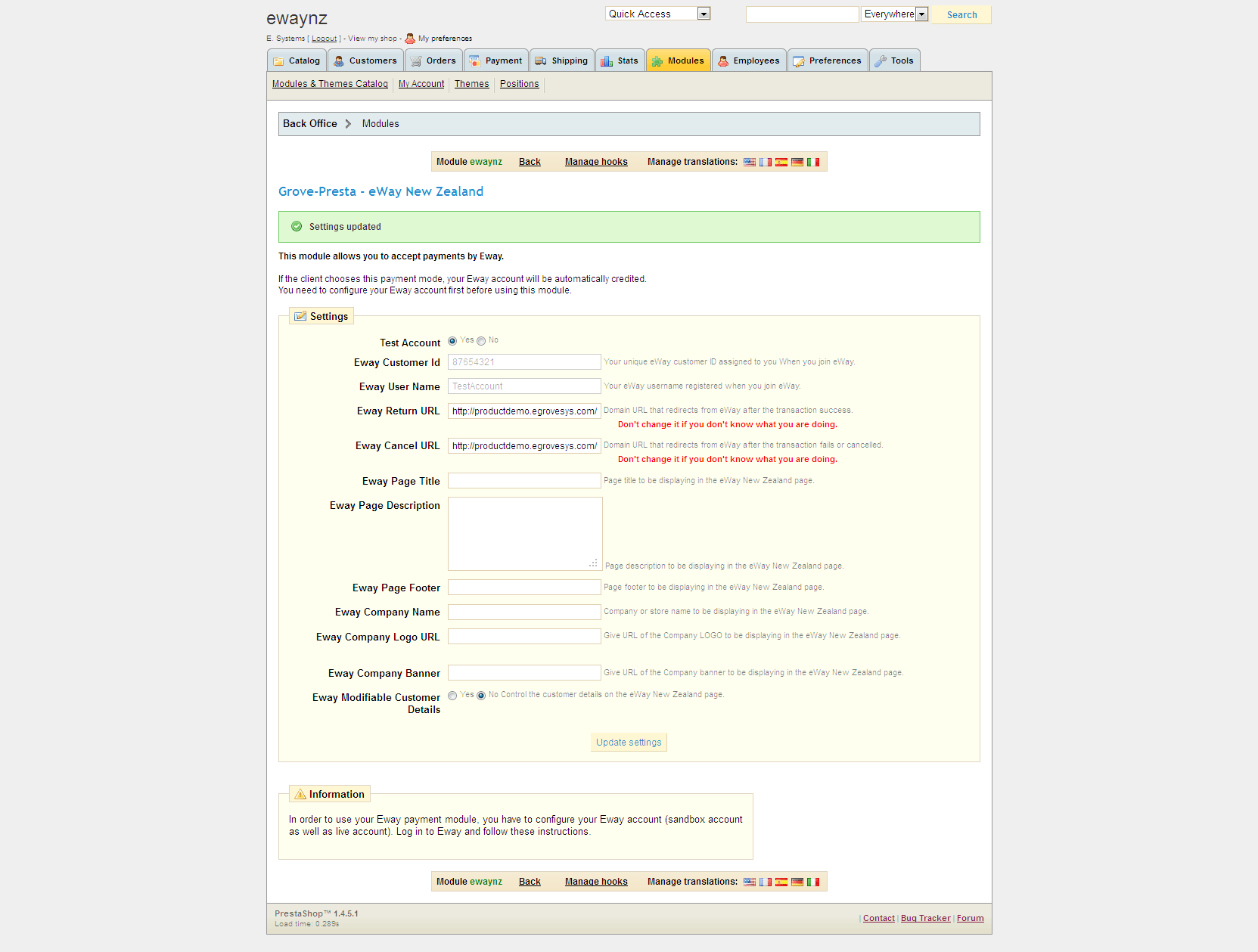Screen dimensions: 1258x952
Task: Click the Spanish flag in the top translations bar
Action: (781, 162)
